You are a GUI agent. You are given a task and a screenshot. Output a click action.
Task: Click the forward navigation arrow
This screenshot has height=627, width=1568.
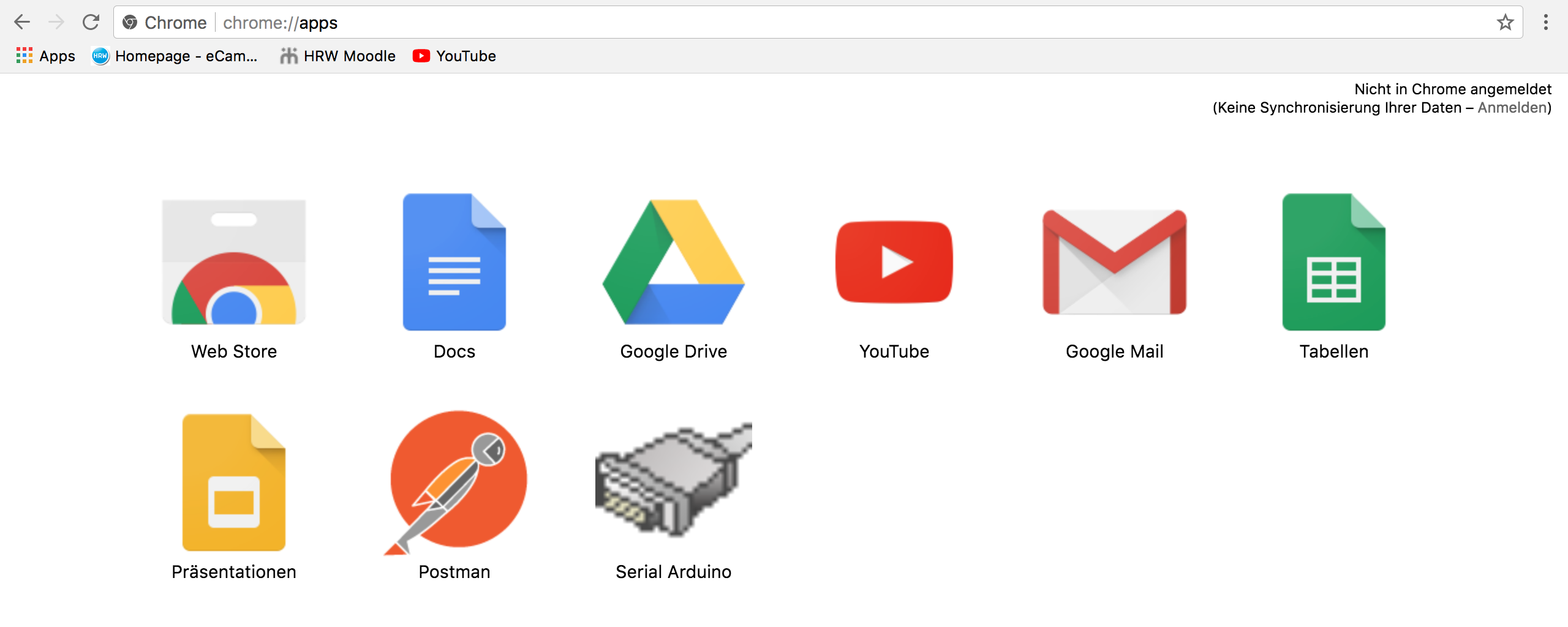(56, 23)
